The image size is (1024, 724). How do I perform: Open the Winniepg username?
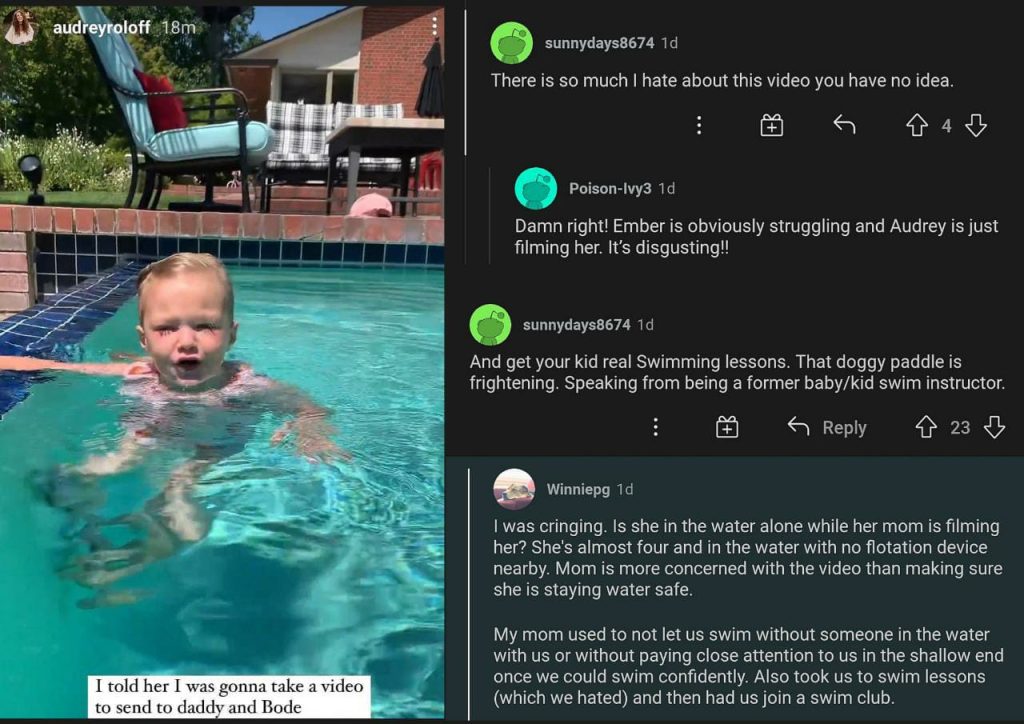(578, 489)
